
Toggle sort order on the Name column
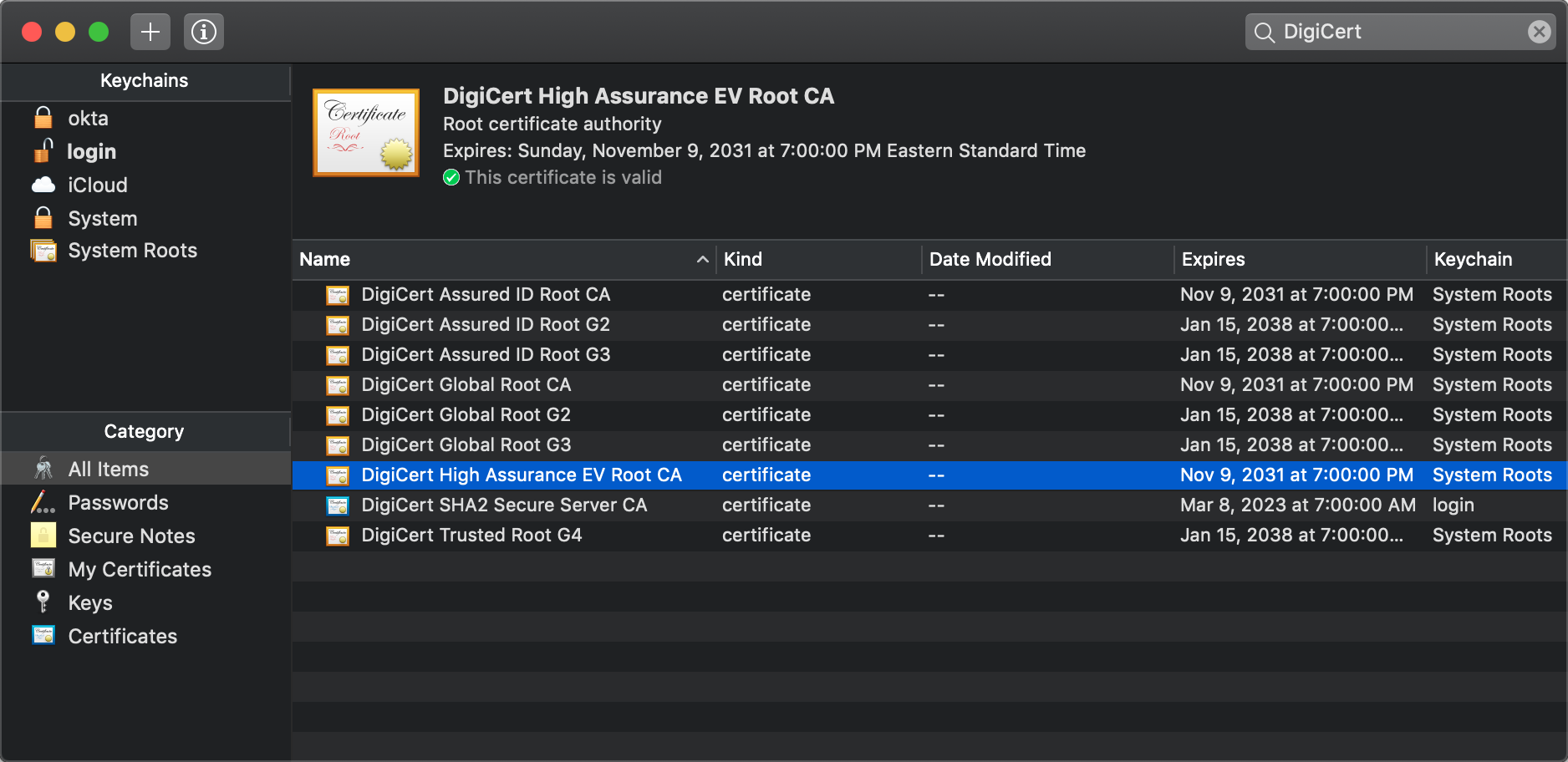[503, 260]
